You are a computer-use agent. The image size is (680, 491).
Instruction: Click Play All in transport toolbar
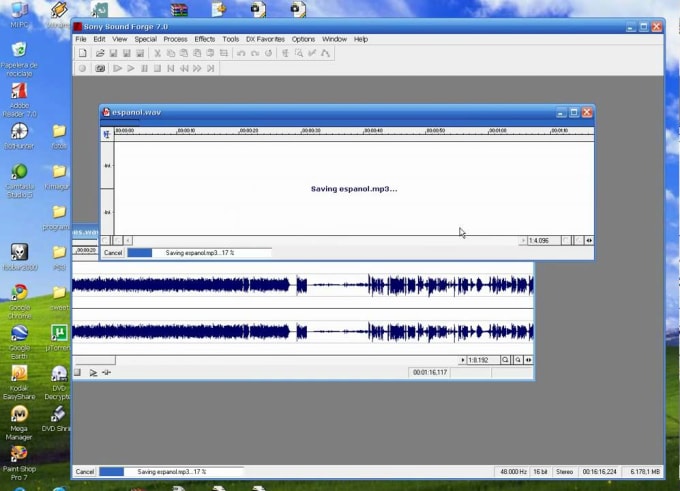click(x=117, y=69)
